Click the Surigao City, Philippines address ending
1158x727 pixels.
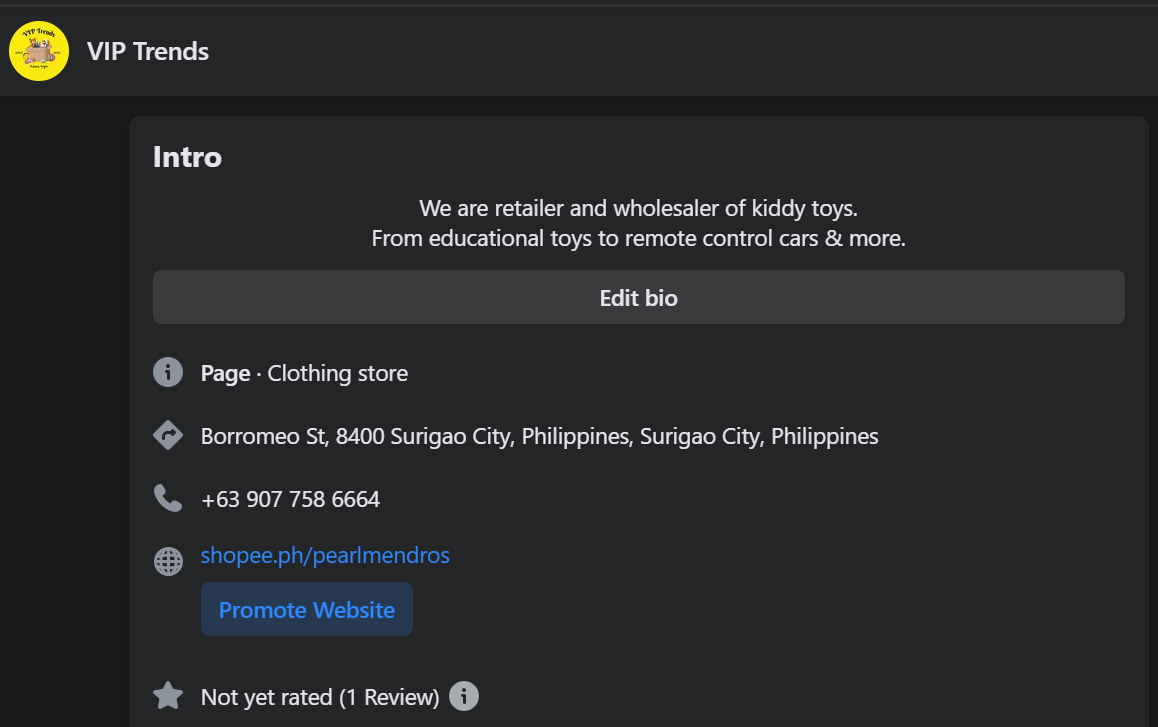point(759,436)
